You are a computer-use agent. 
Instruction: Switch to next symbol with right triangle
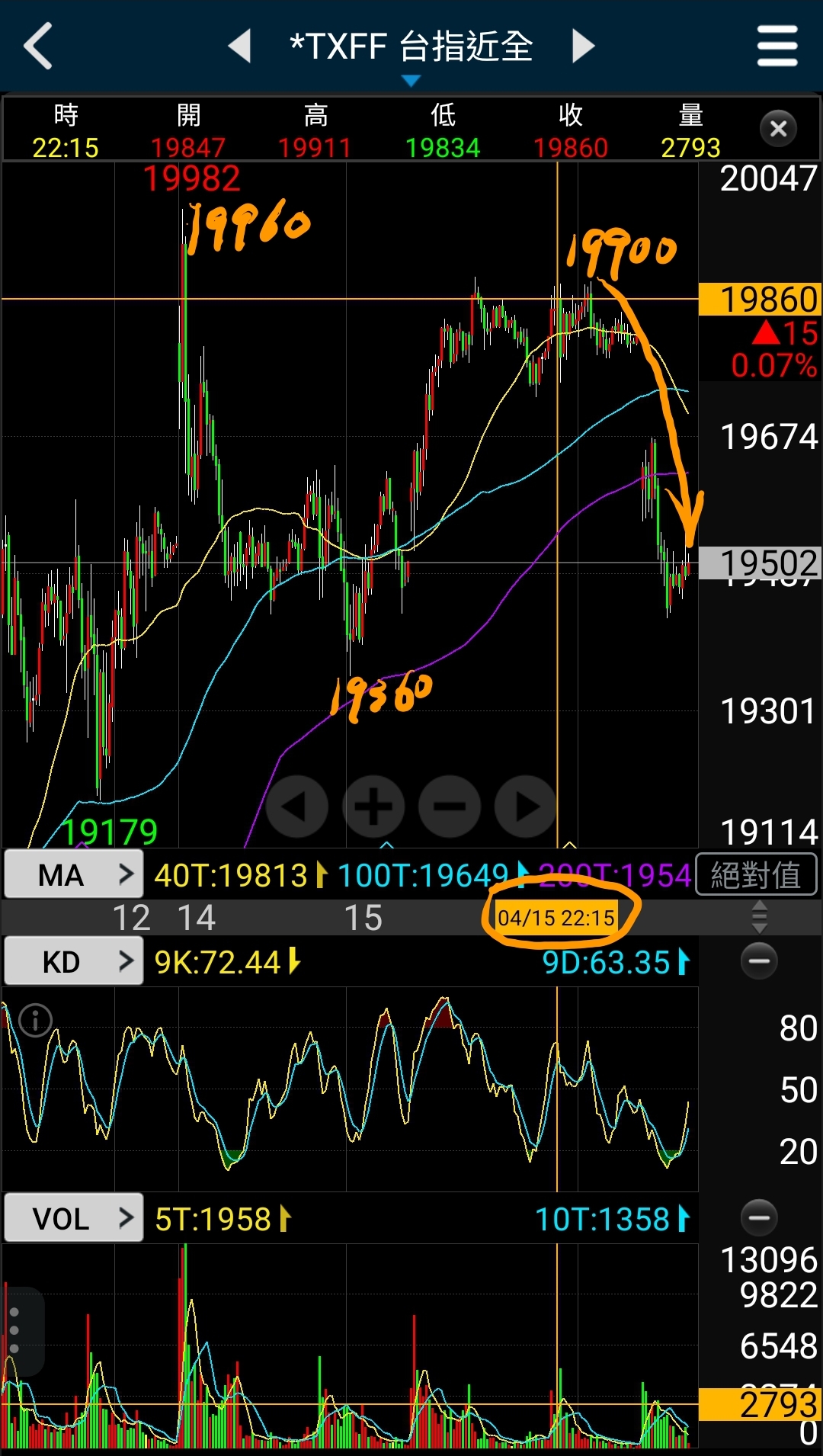583,46
